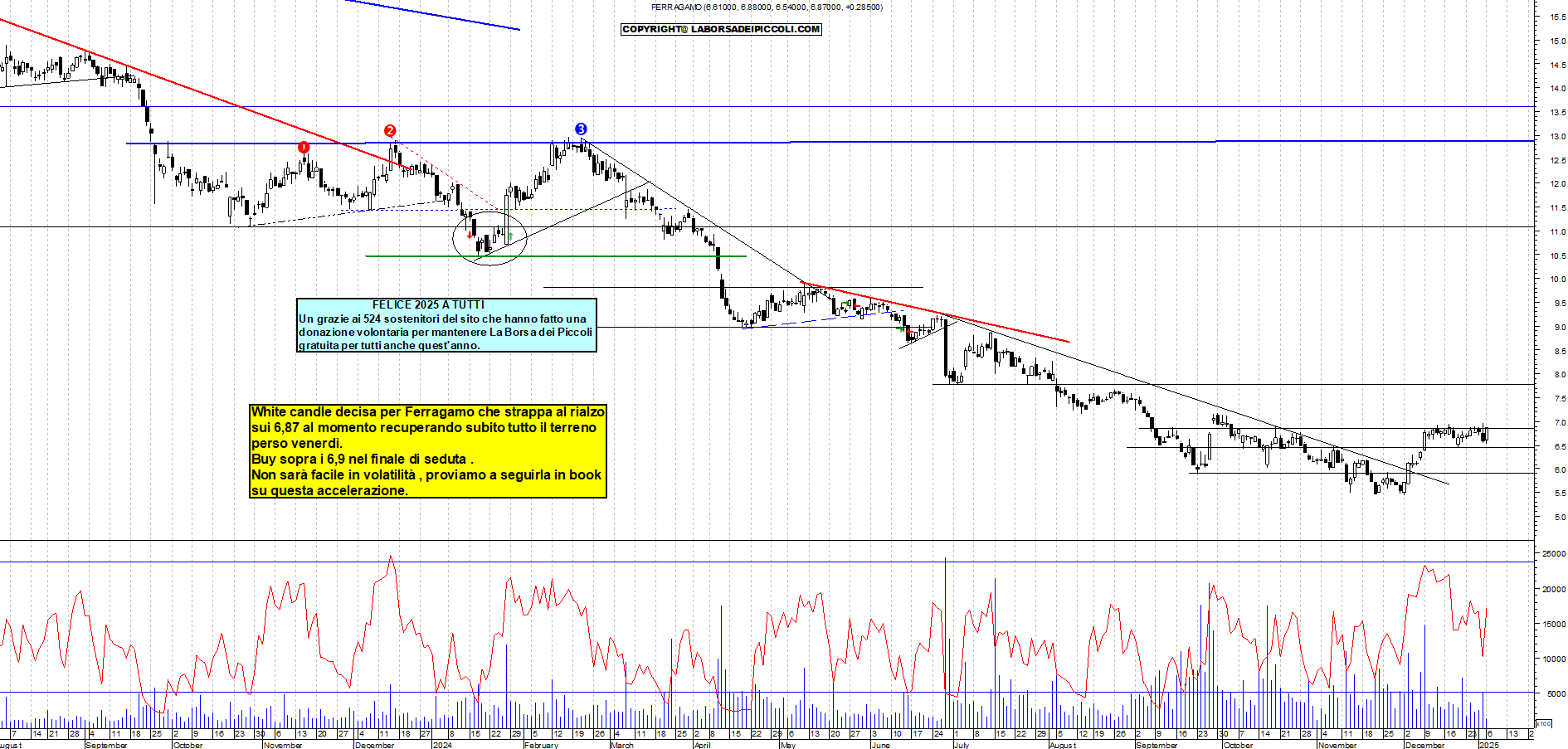Click the 11.5 price axis label

(1557, 207)
